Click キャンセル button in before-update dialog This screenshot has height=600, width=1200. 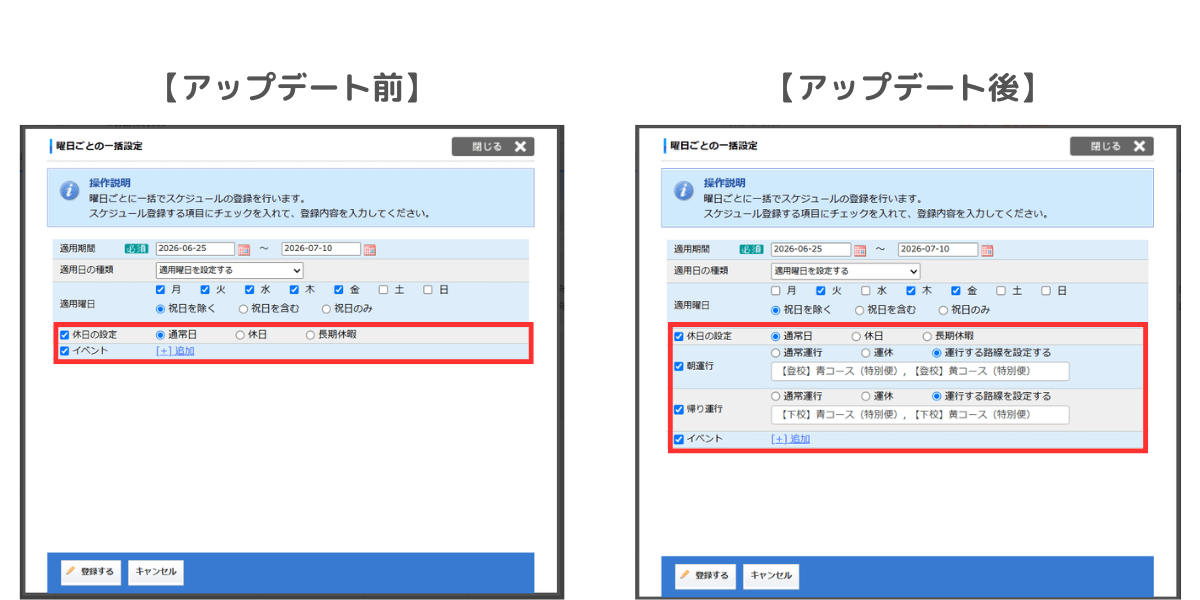coord(156,572)
